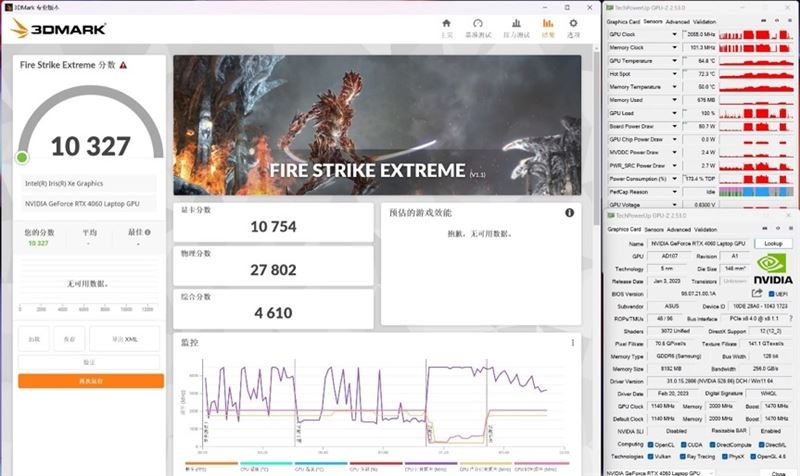Click the Lookup button in GPU-Z
The height and width of the screenshot is (476, 800).
point(773,244)
